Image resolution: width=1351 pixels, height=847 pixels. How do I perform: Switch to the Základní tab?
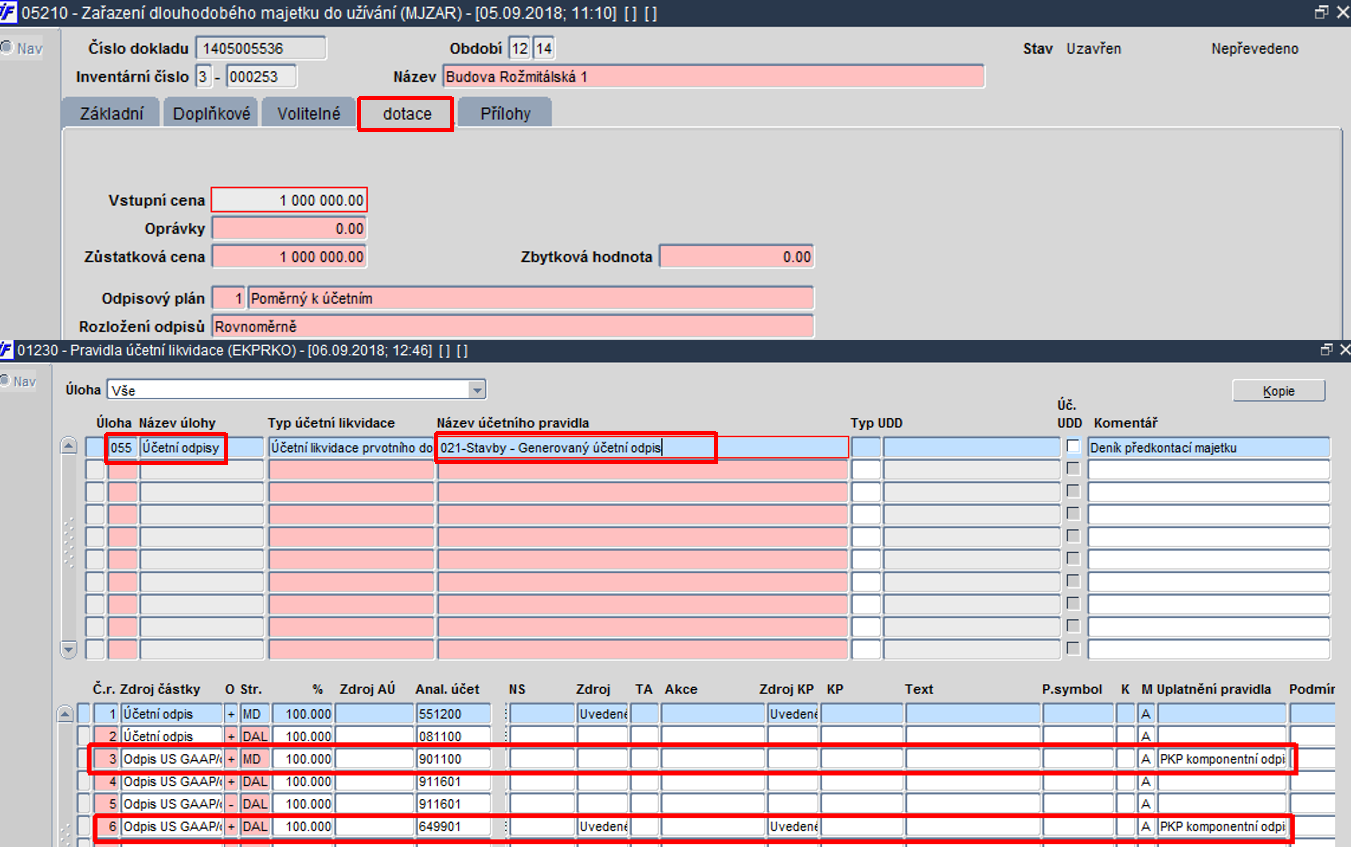coord(111,113)
